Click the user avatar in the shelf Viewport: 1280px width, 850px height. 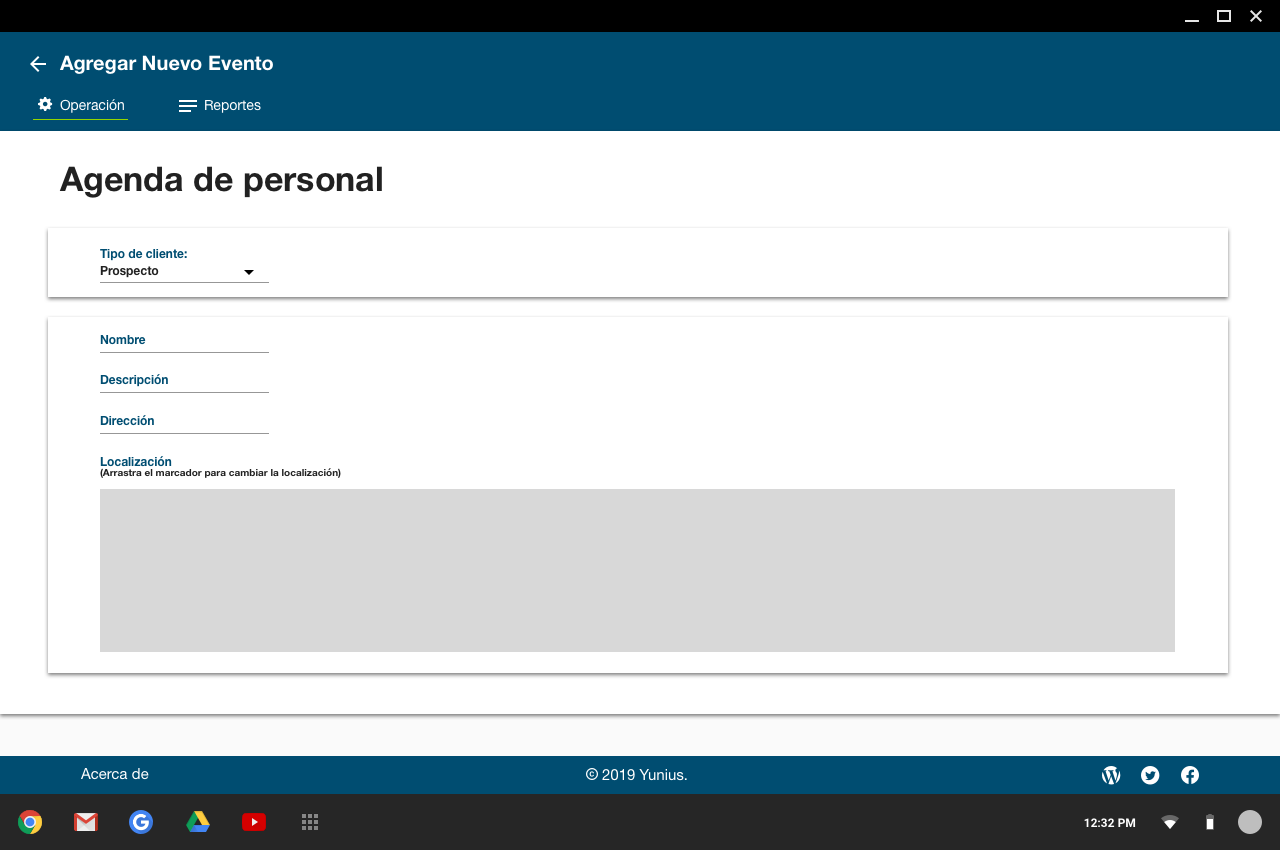tap(1250, 822)
